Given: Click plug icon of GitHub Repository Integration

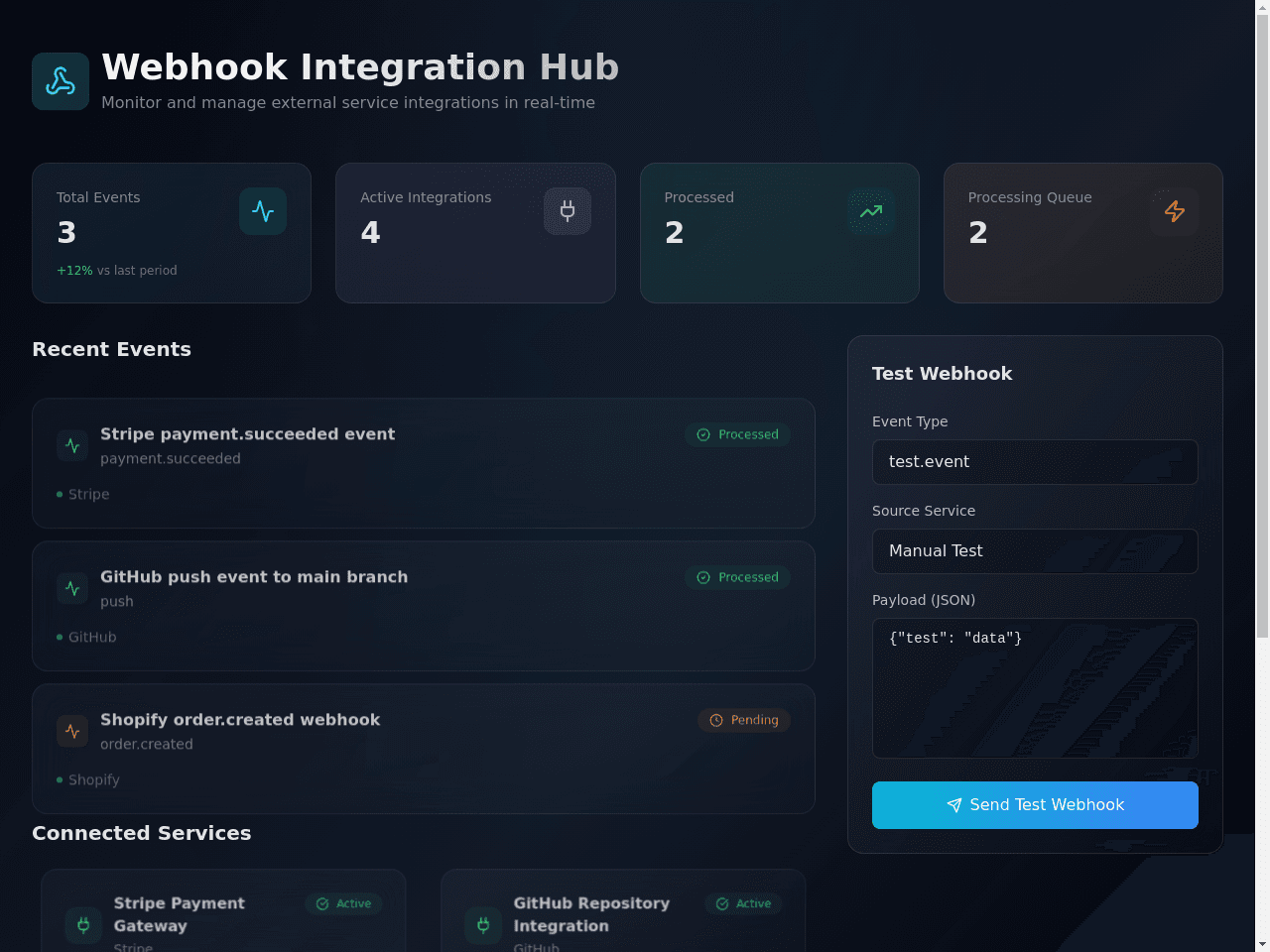Looking at the screenshot, I should tap(483, 925).
